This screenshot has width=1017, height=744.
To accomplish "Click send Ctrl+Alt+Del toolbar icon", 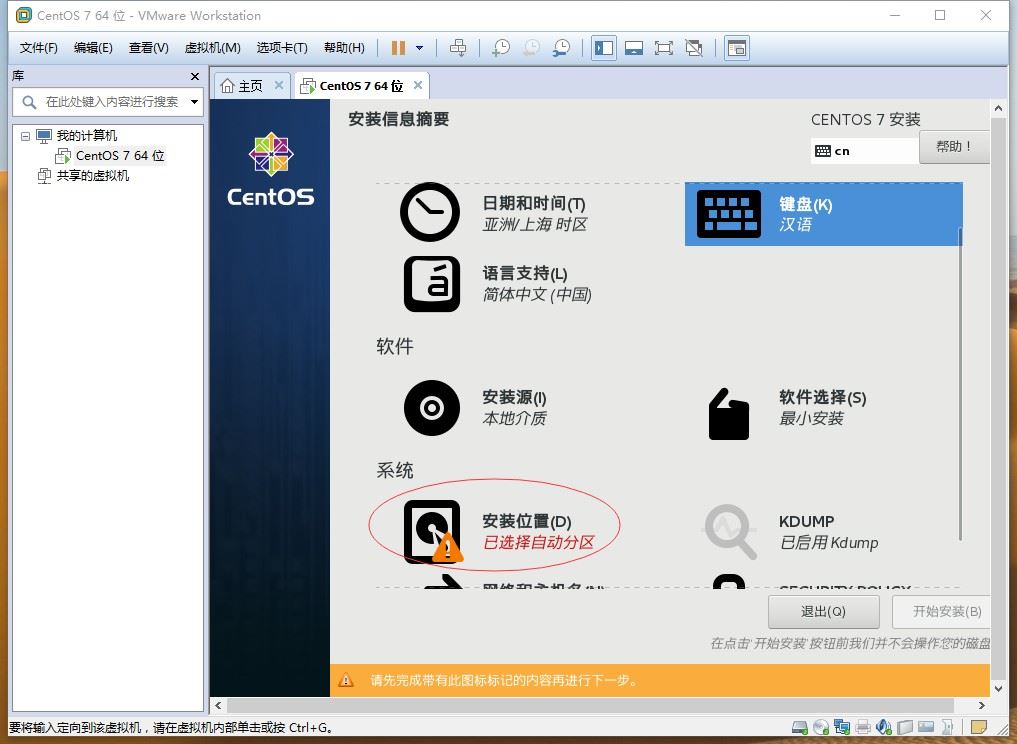I will click(x=458, y=48).
